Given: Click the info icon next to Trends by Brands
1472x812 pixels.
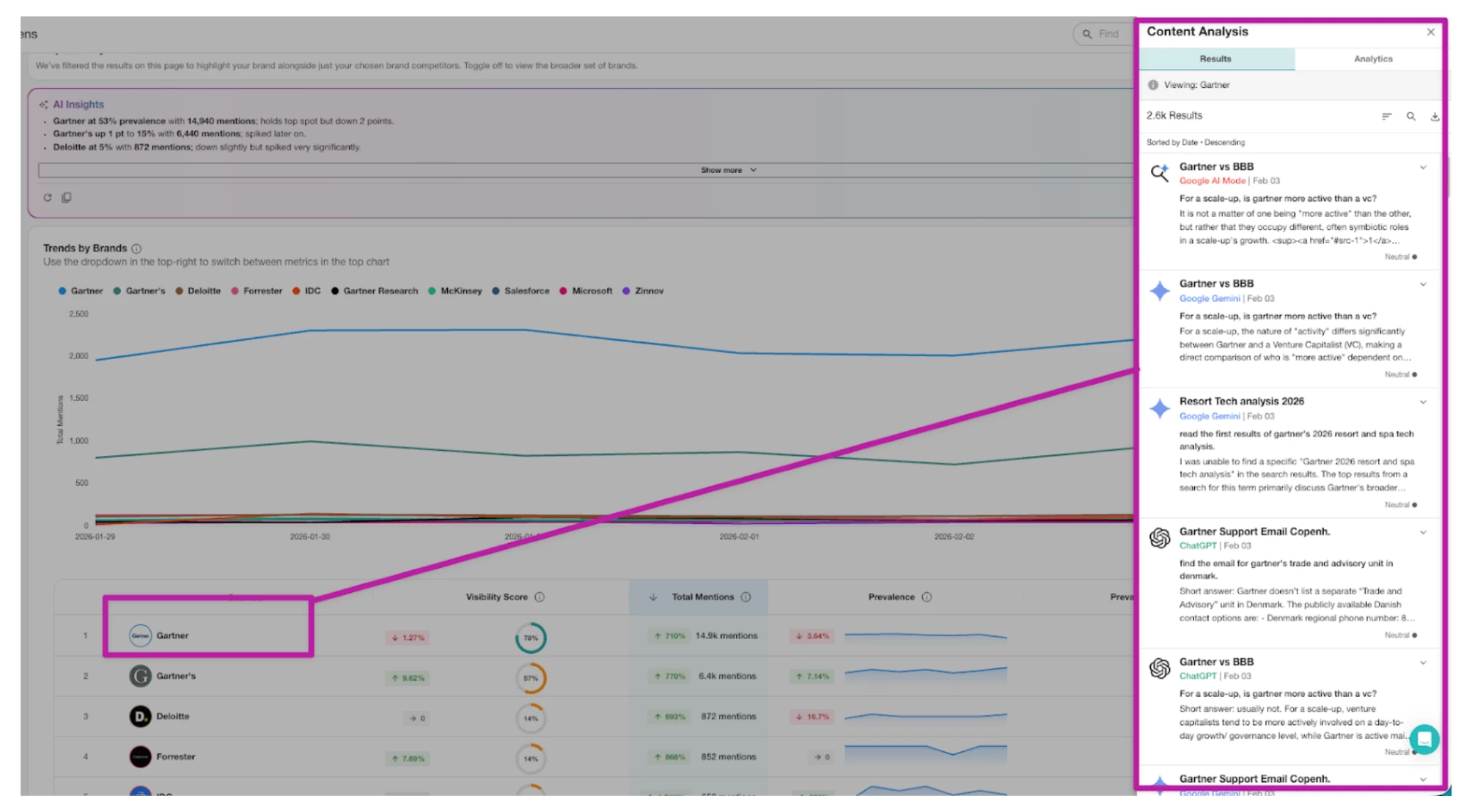Looking at the screenshot, I should click(x=136, y=248).
